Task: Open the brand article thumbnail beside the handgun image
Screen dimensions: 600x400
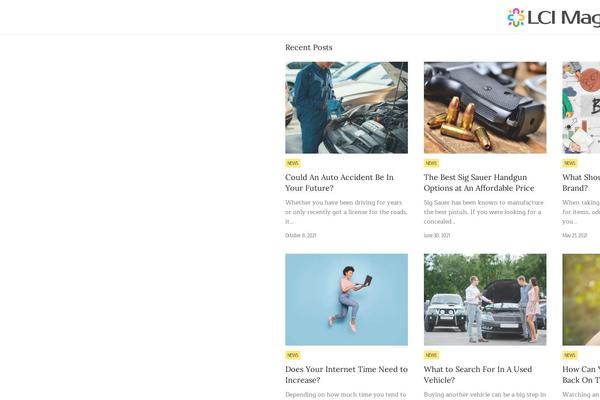Action: click(x=581, y=108)
